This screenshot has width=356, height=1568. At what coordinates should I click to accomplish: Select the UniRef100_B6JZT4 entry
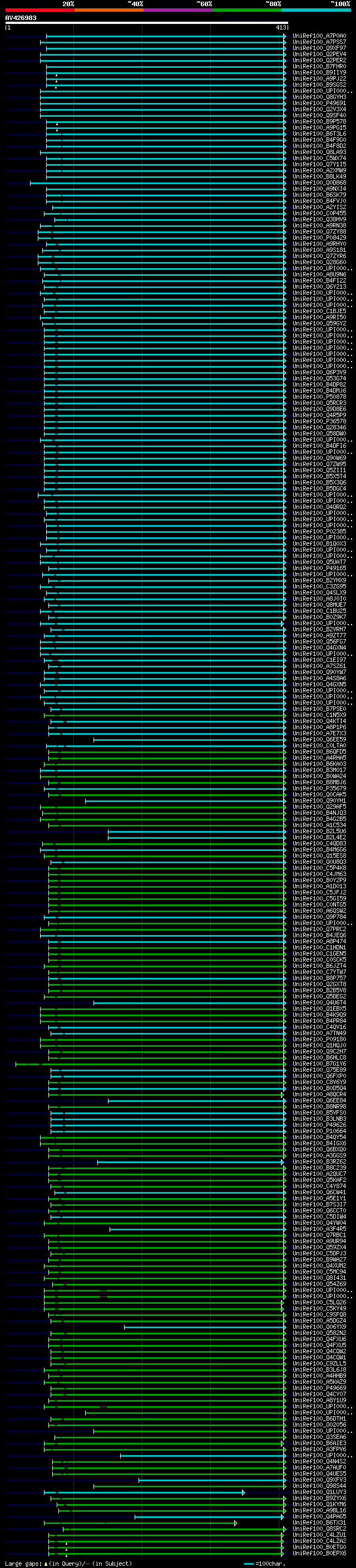click(x=319, y=966)
